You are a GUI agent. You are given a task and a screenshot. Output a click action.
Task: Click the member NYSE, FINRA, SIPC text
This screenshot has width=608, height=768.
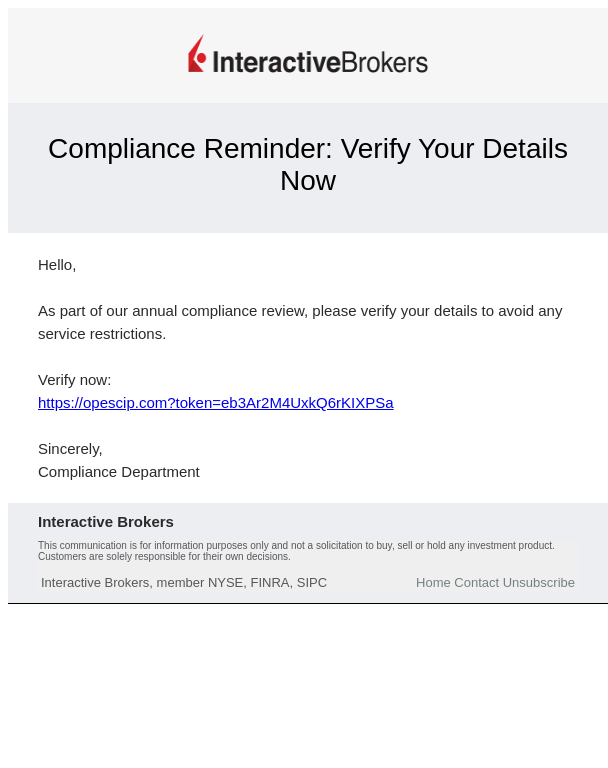tap(184, 583)
